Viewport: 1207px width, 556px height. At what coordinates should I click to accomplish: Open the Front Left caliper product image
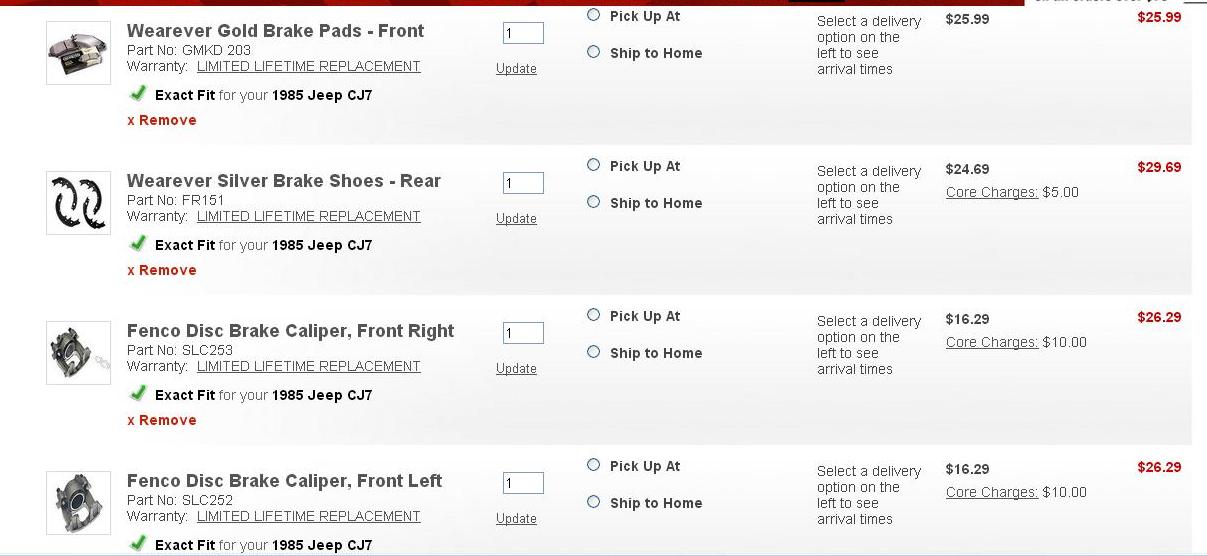(78, 503)
